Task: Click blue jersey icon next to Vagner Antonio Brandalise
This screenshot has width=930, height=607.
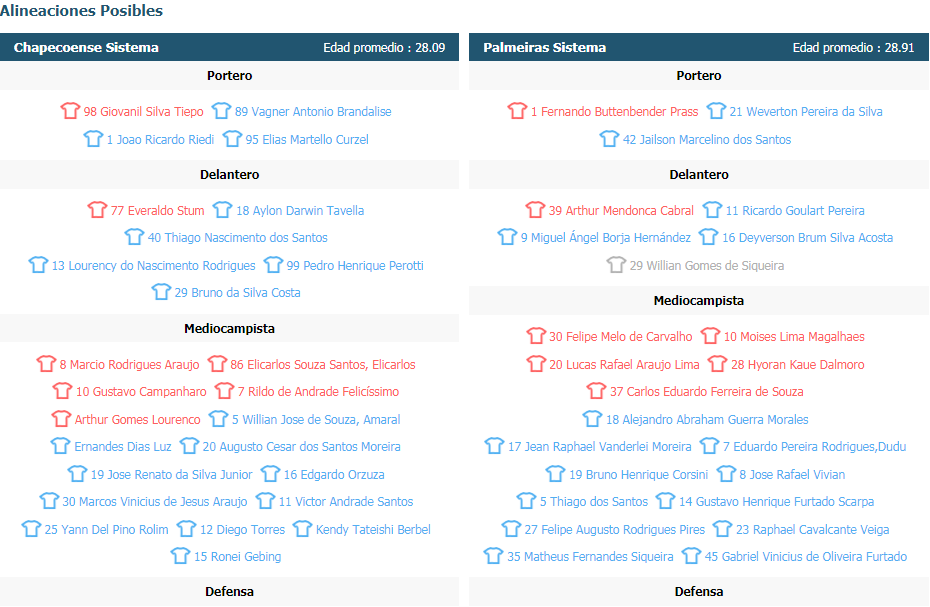Action: point(221,111)
